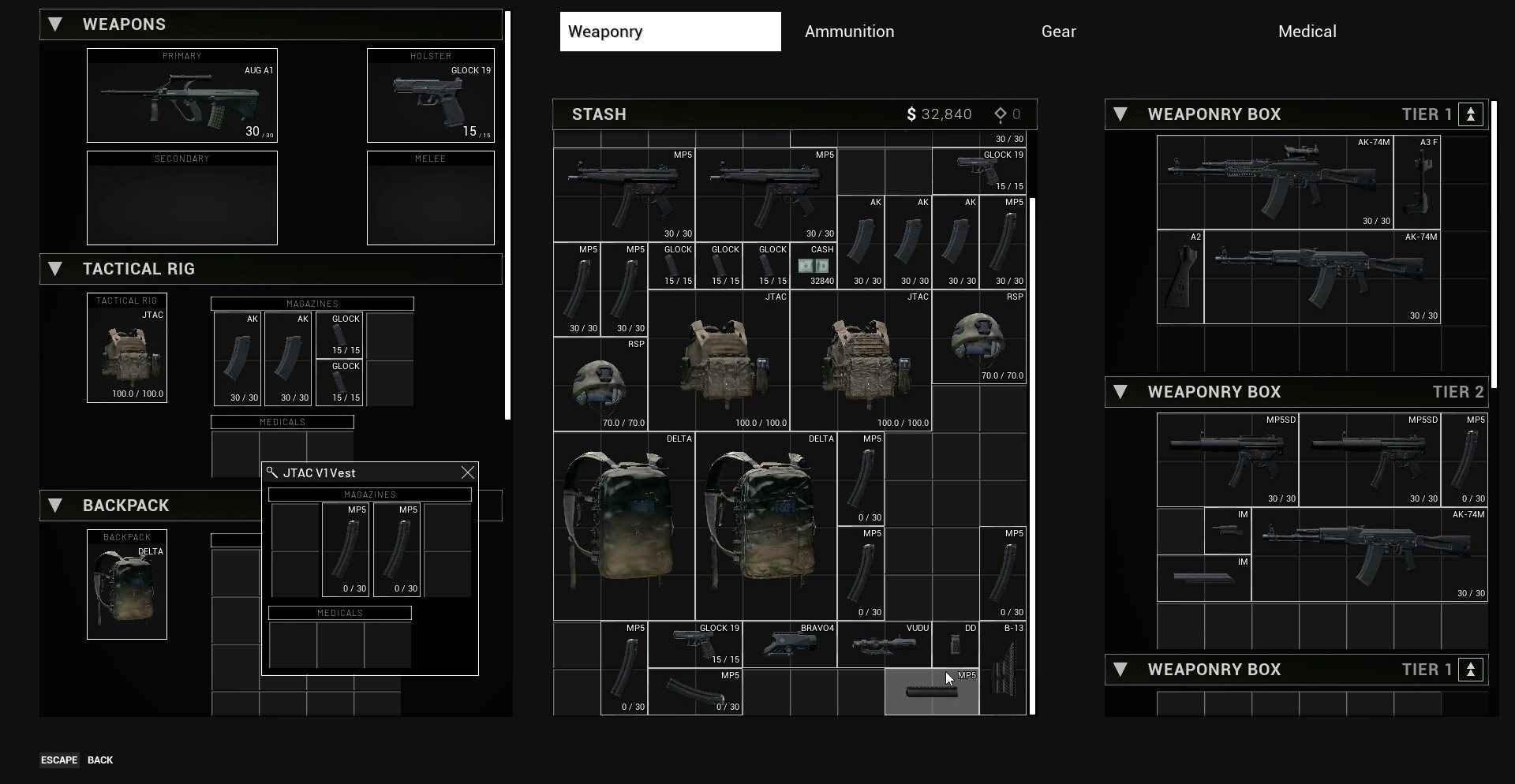Viewport: 1515px width, 784px height.
Task: Collapse the Weaponry Box Tier 2 section
Action: (x=1120, y=392)
